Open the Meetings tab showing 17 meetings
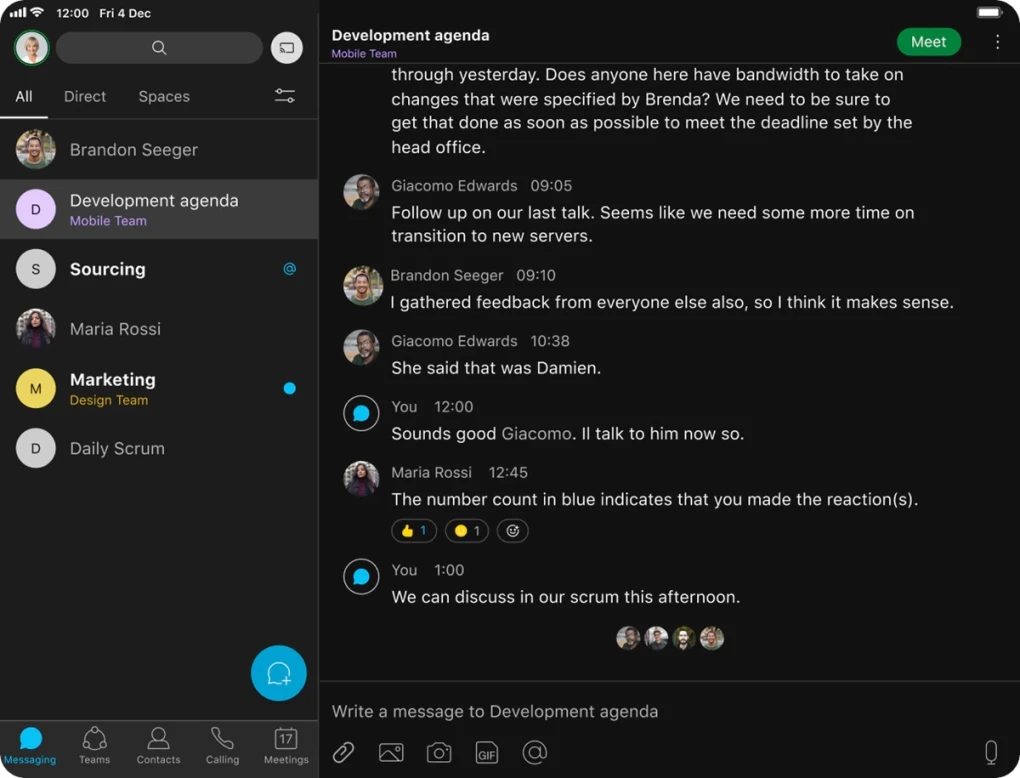 pyautogui.click(x=285, y=745)
